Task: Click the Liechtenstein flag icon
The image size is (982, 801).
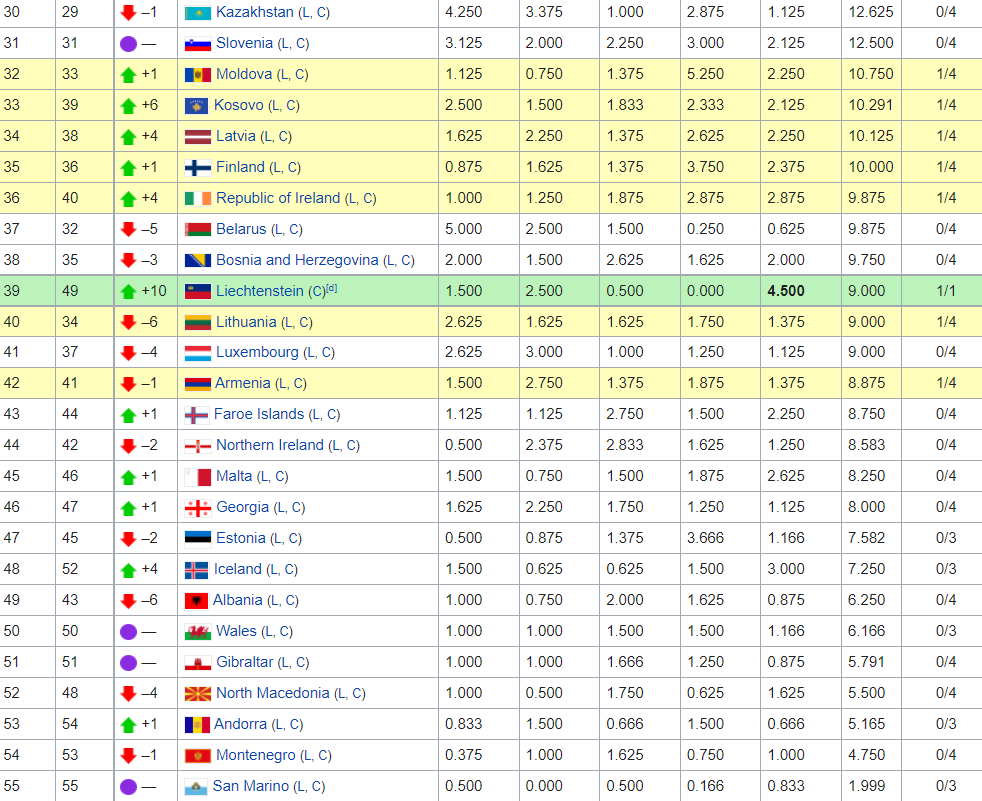Action: click(197, 291)
